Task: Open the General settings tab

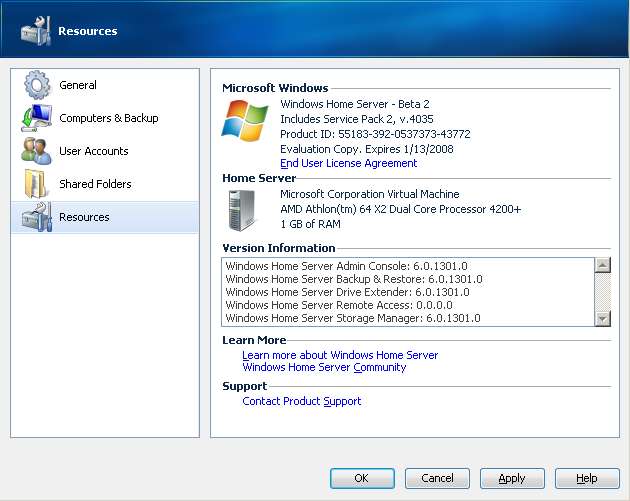Action: pos(105,85)
